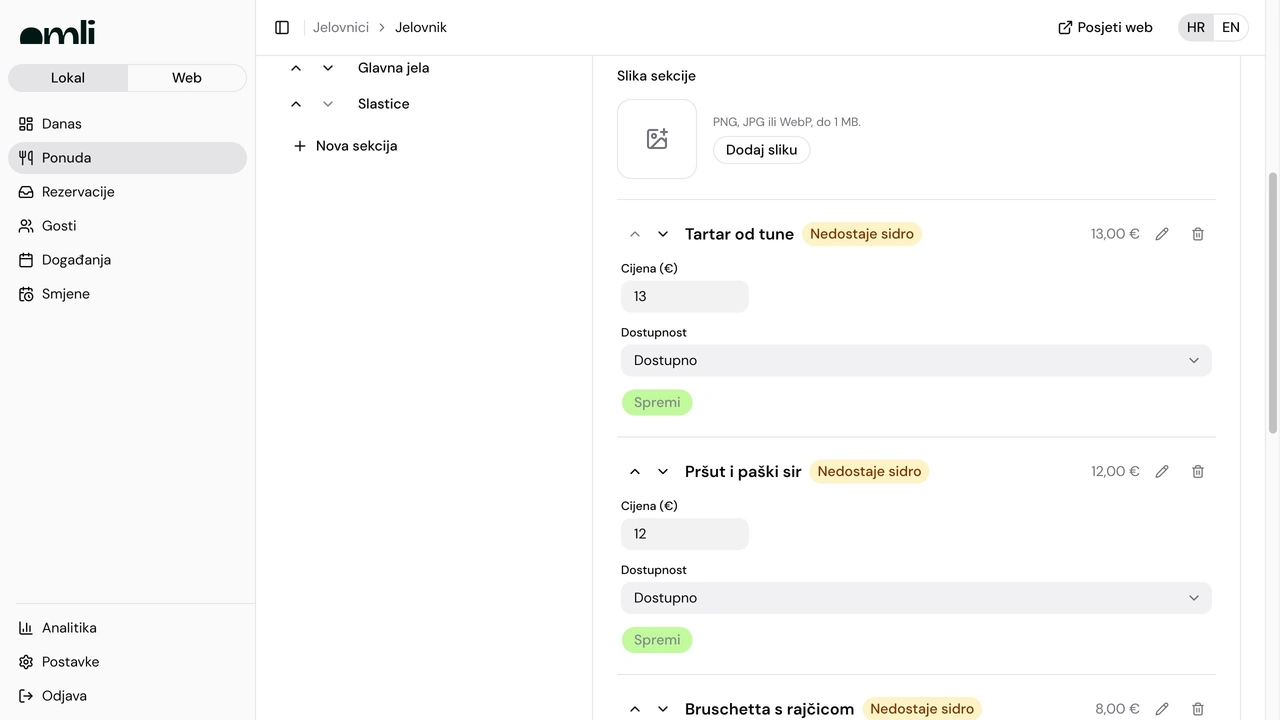The image size is (1280, 720).
Task: Add Nova sekcija
Action: pos(345,146)
